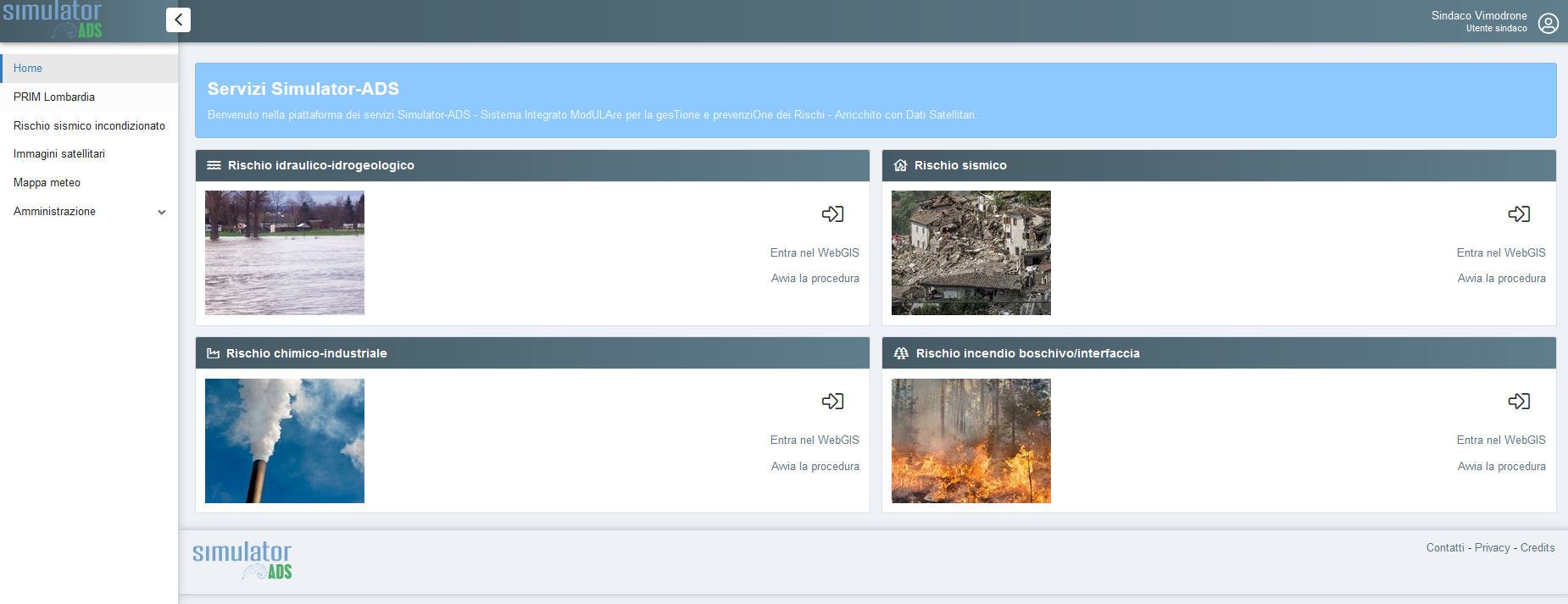Click the Rischio chimico-industriale factory icon
The height and width of the screenshot is (604, 1568).
pos(214,353)
